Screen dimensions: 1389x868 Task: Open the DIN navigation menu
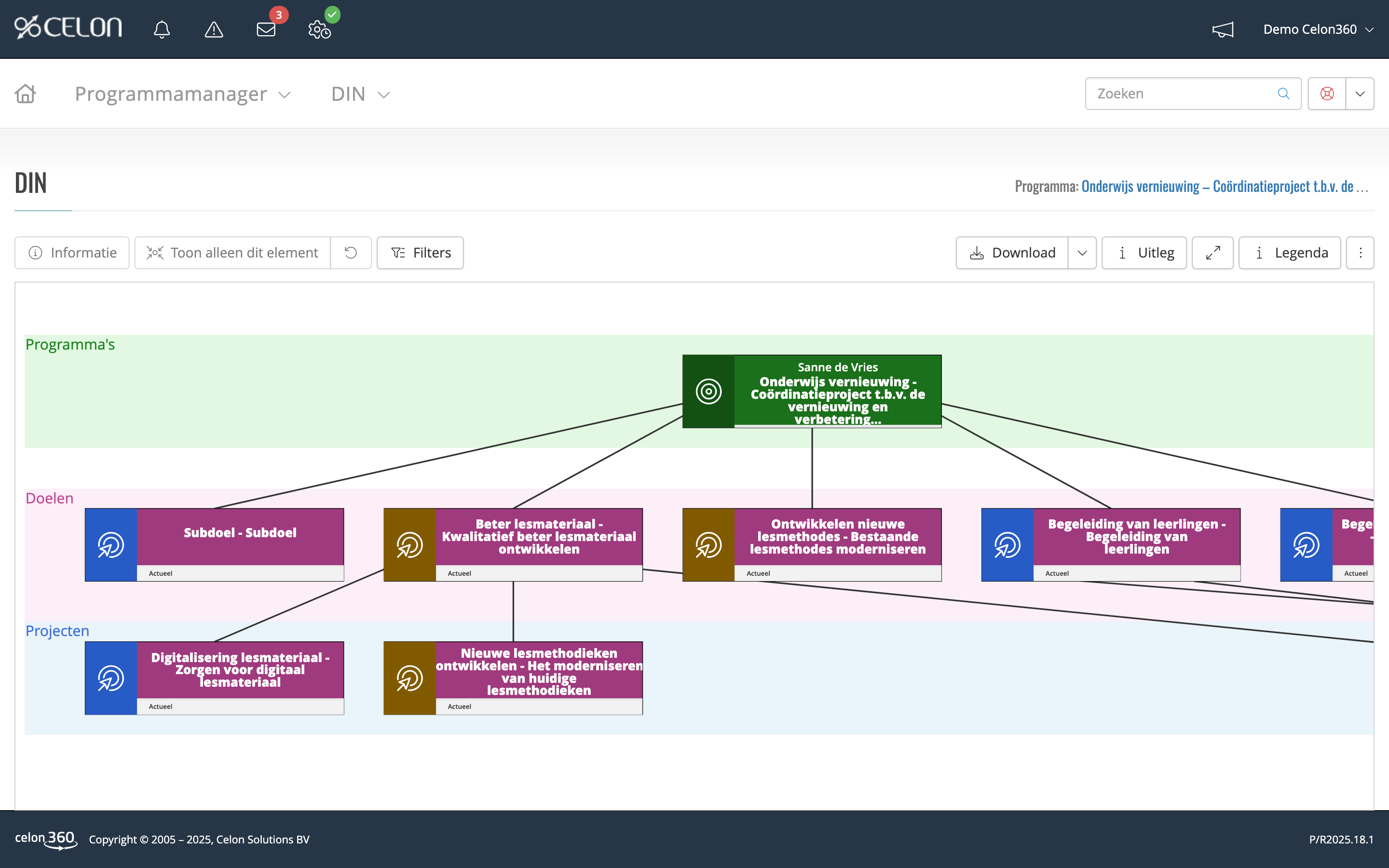[360, 94]
